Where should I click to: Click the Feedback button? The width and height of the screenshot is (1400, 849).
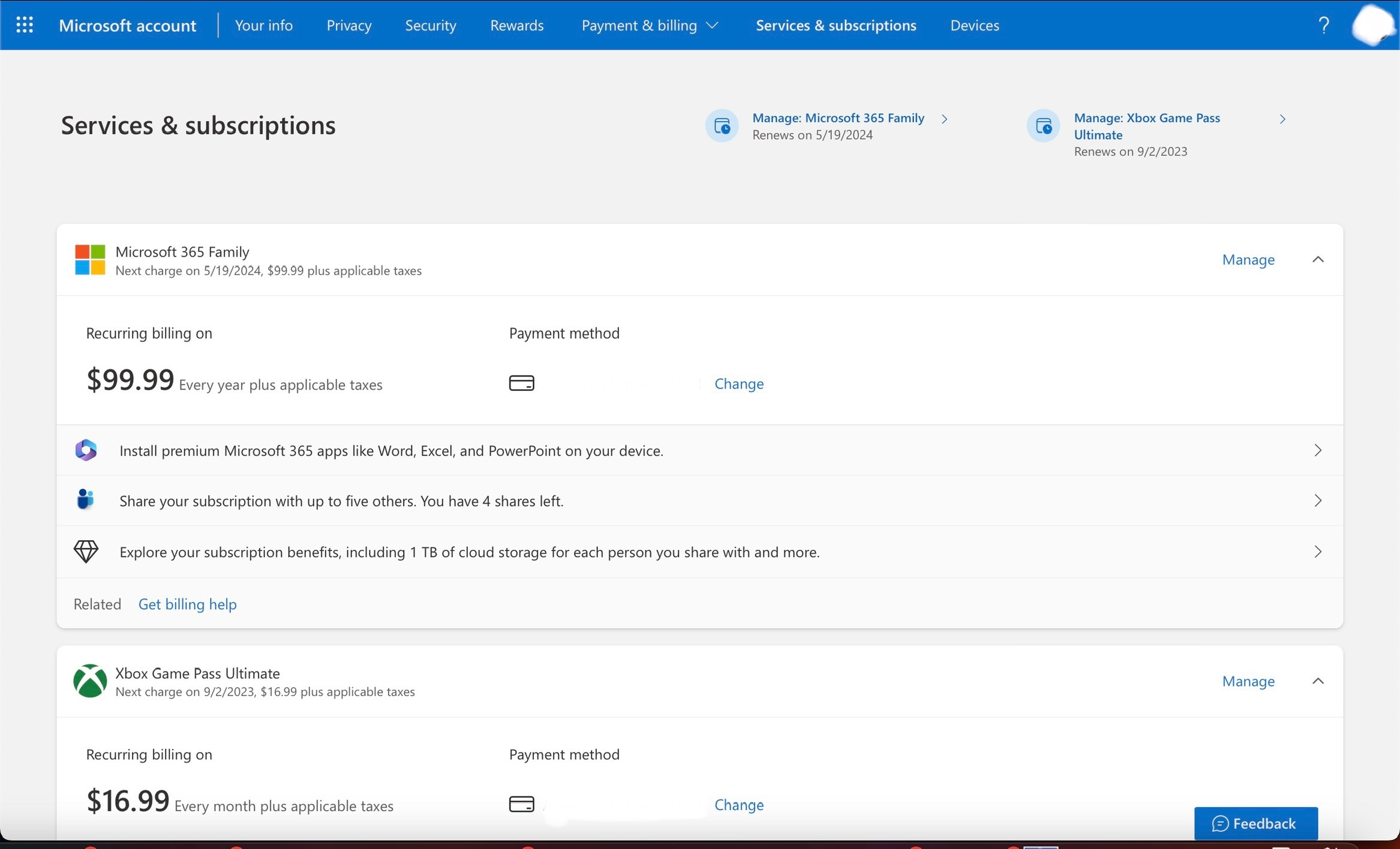[1255, 823]
